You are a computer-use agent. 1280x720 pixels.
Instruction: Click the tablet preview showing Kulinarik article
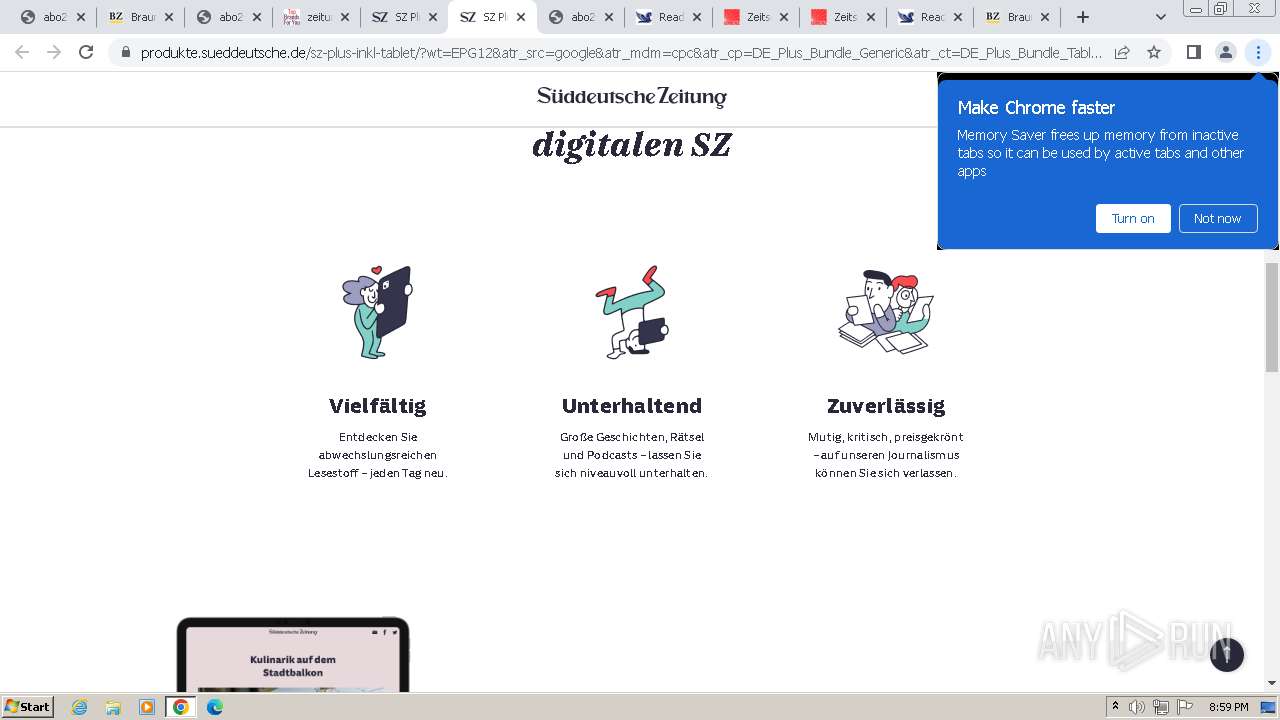click(x=293, y=655)
